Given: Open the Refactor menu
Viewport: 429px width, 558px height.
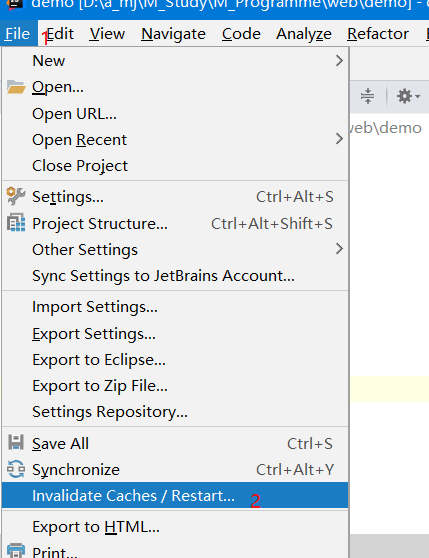Looking at the screenshot, I should 378,34.
